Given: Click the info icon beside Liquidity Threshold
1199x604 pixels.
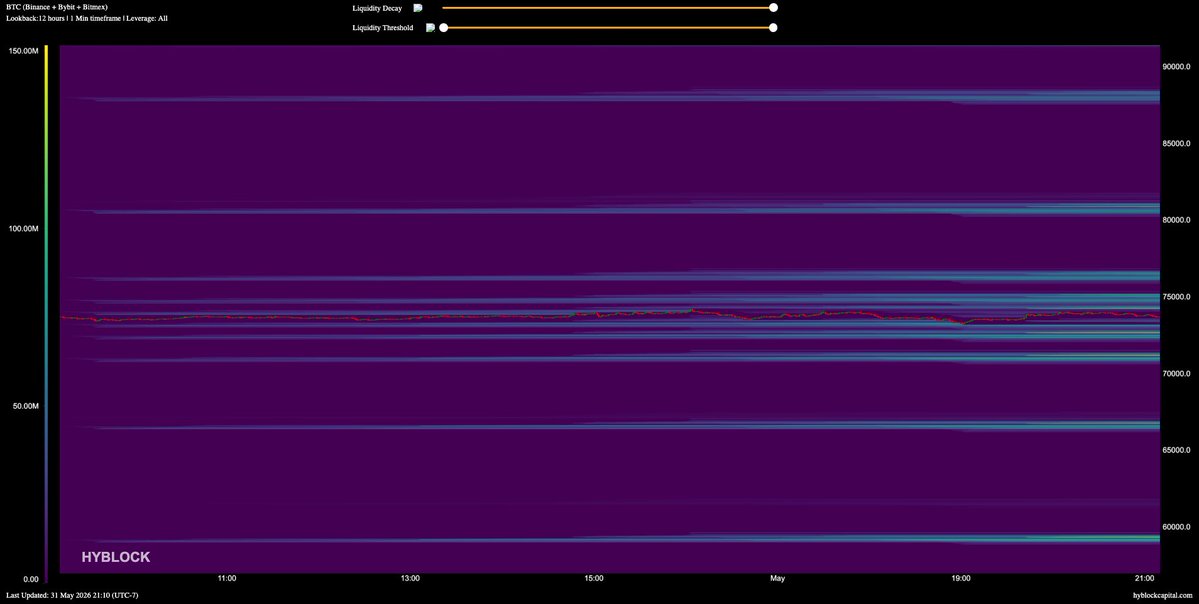Looking at the screenshot, I should point(431,28).
